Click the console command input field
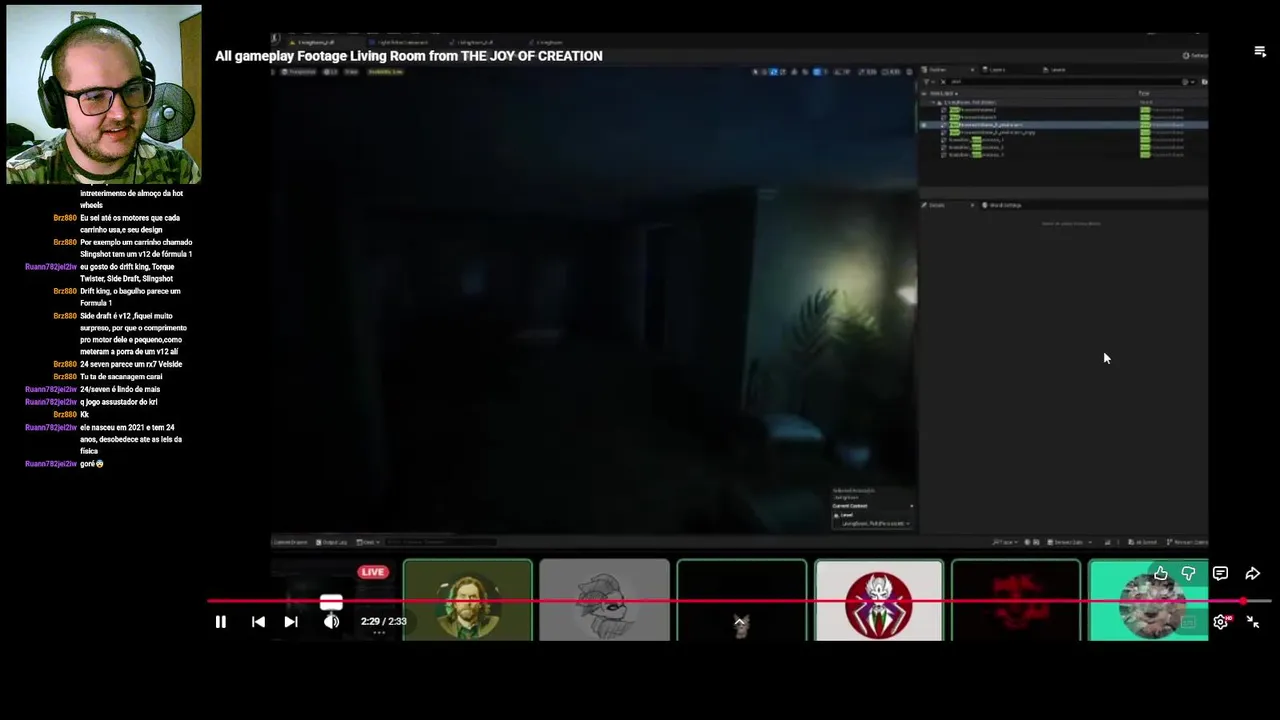 coord(439,542)
